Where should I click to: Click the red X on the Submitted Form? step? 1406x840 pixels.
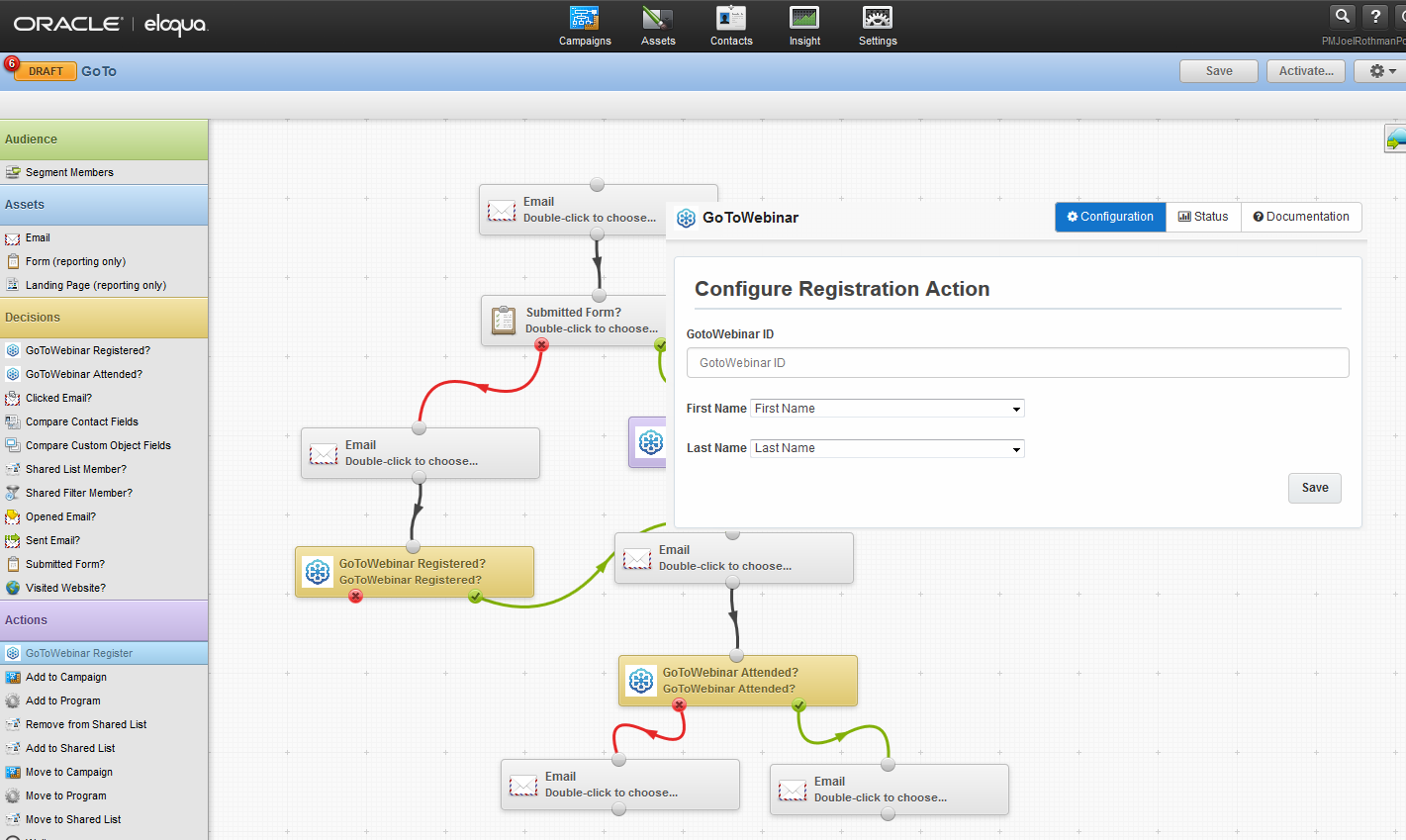[542, 345]
